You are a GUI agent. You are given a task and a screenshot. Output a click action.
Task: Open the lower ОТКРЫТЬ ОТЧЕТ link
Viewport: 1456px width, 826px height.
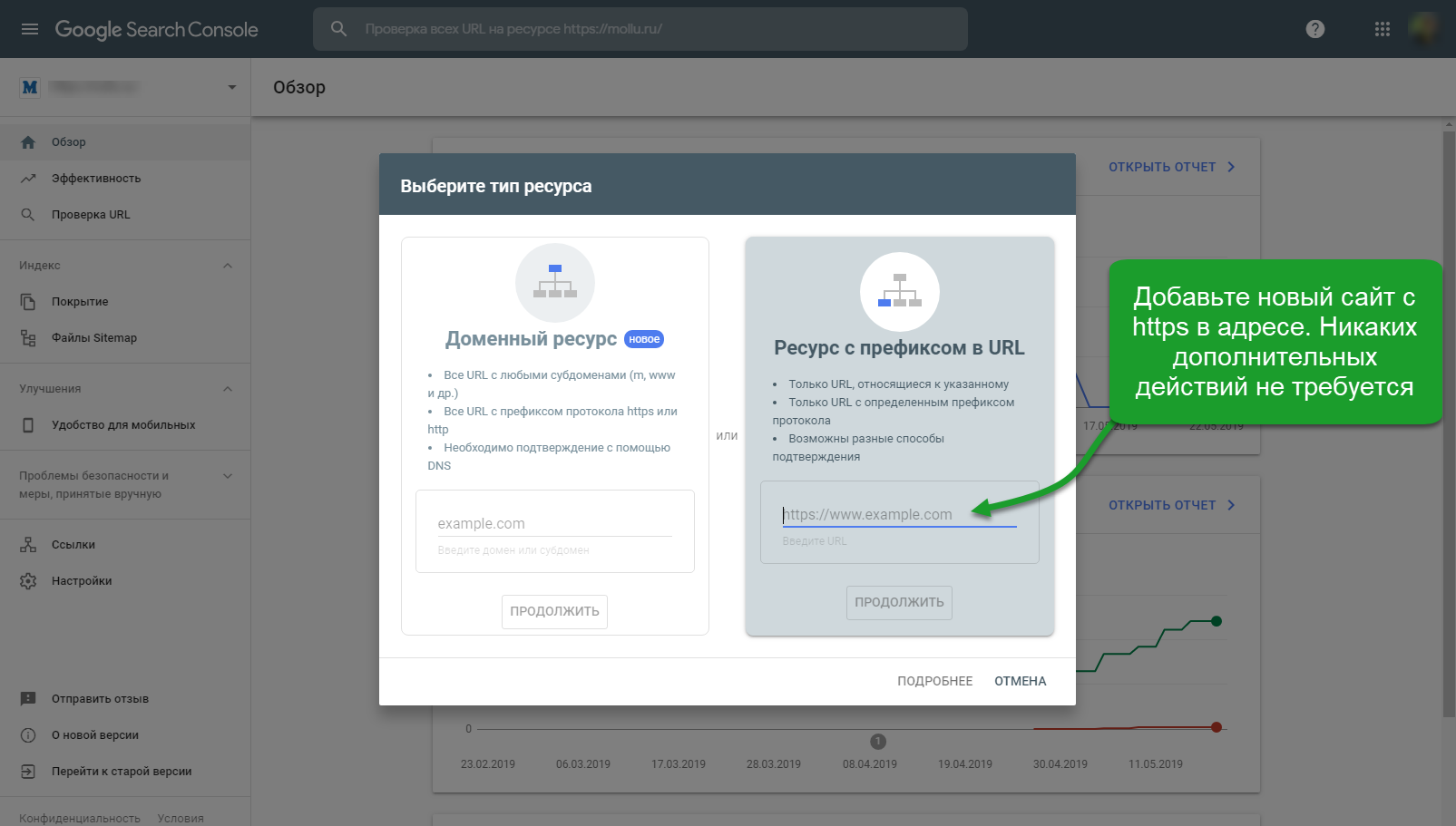pyautogui.click(x=1172, y=505)
